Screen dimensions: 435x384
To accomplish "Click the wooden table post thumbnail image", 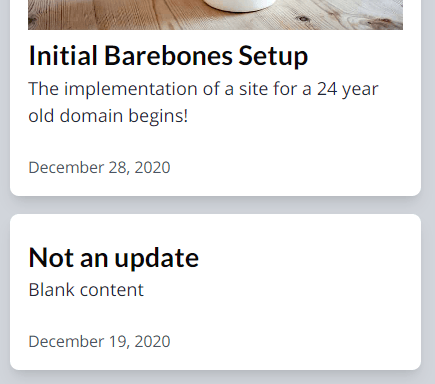I will tap(215, 15).
